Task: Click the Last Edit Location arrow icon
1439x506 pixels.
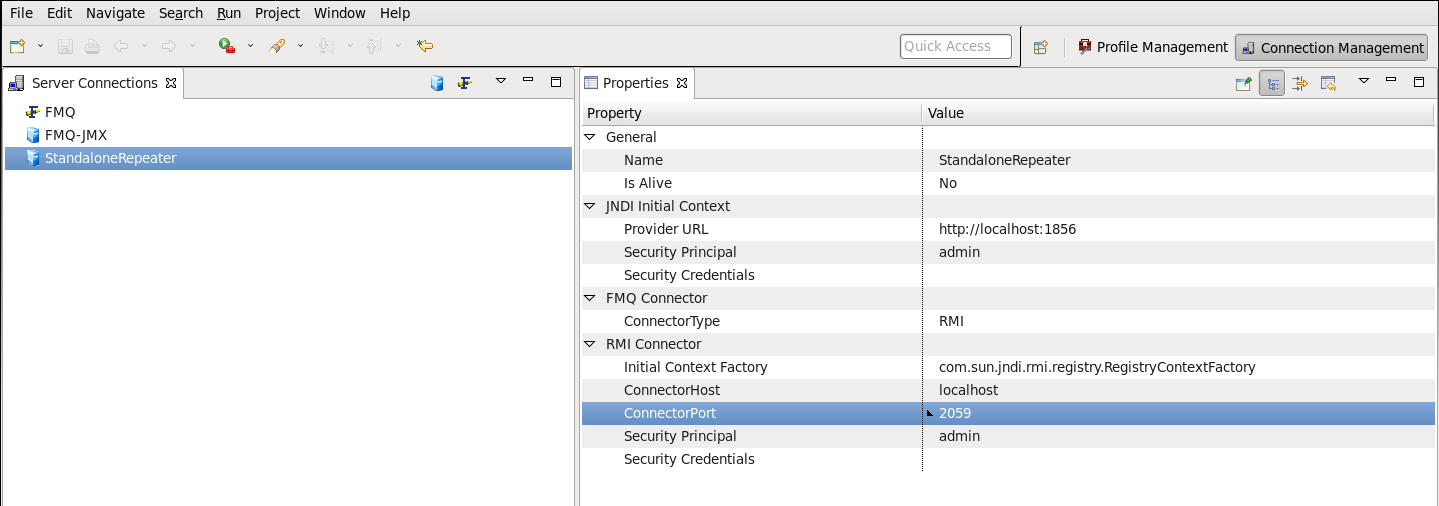Action: [x=425, y=46]
